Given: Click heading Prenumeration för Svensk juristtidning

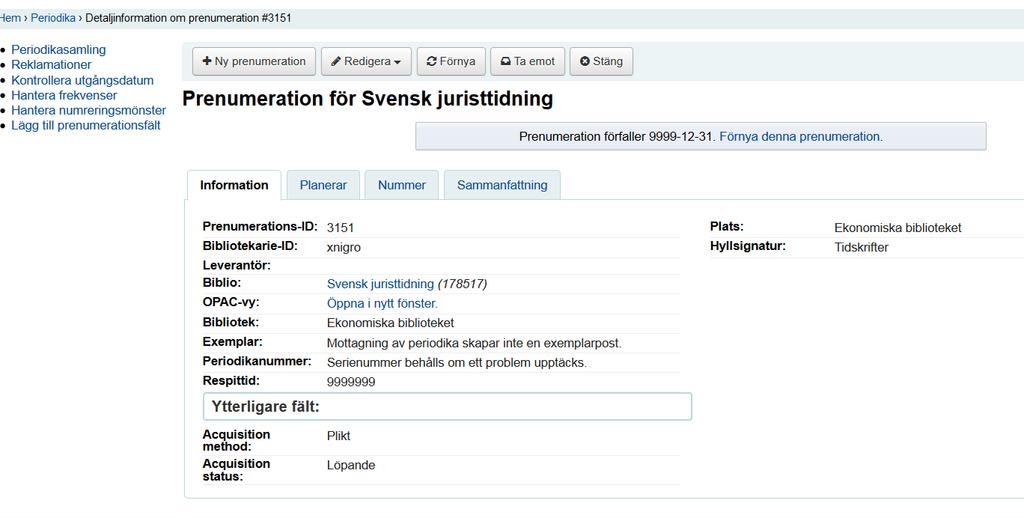Looking at the screenshot, I should [368, 99].
